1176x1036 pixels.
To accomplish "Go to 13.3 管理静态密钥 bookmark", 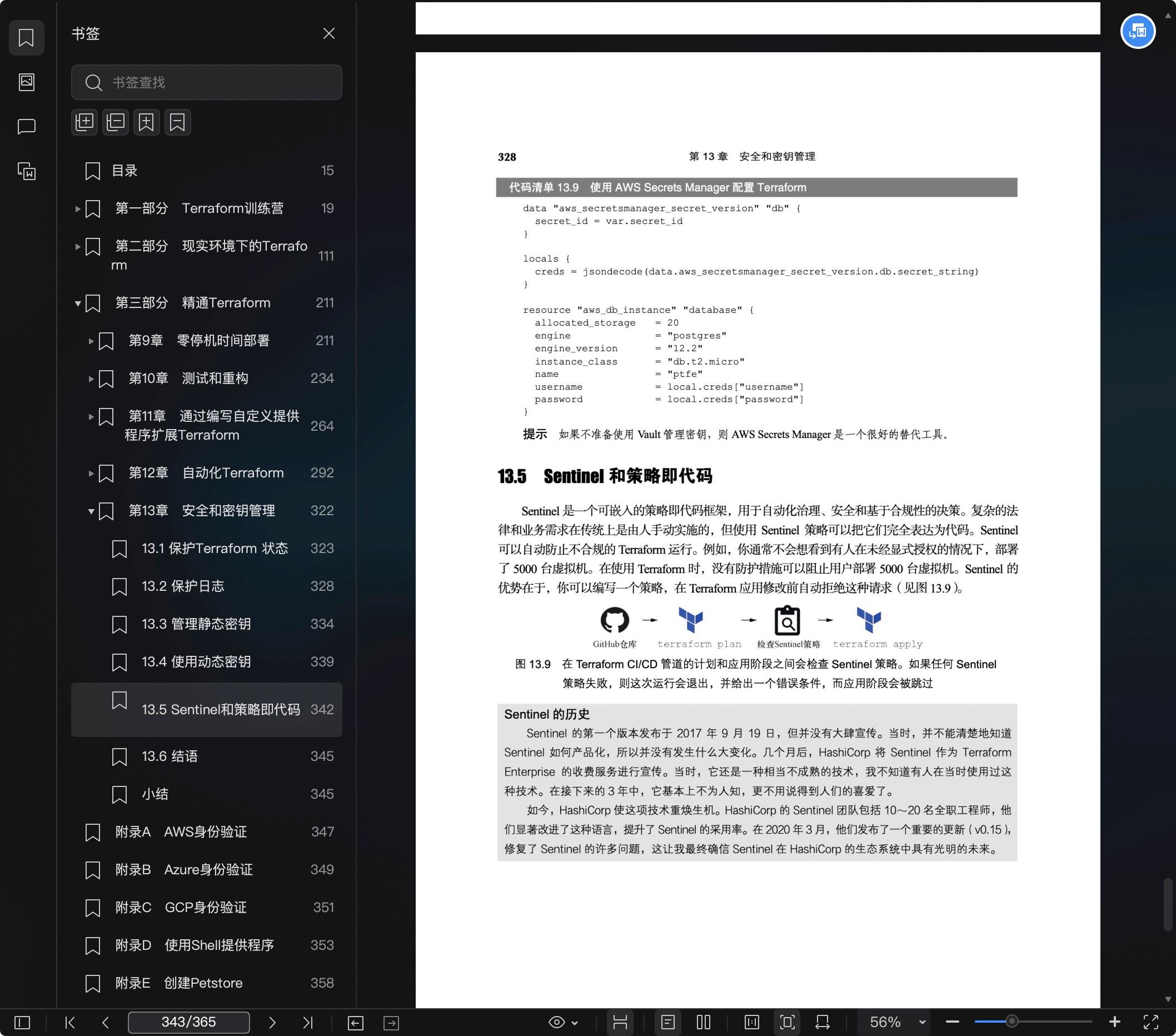I will pos(207,624).
